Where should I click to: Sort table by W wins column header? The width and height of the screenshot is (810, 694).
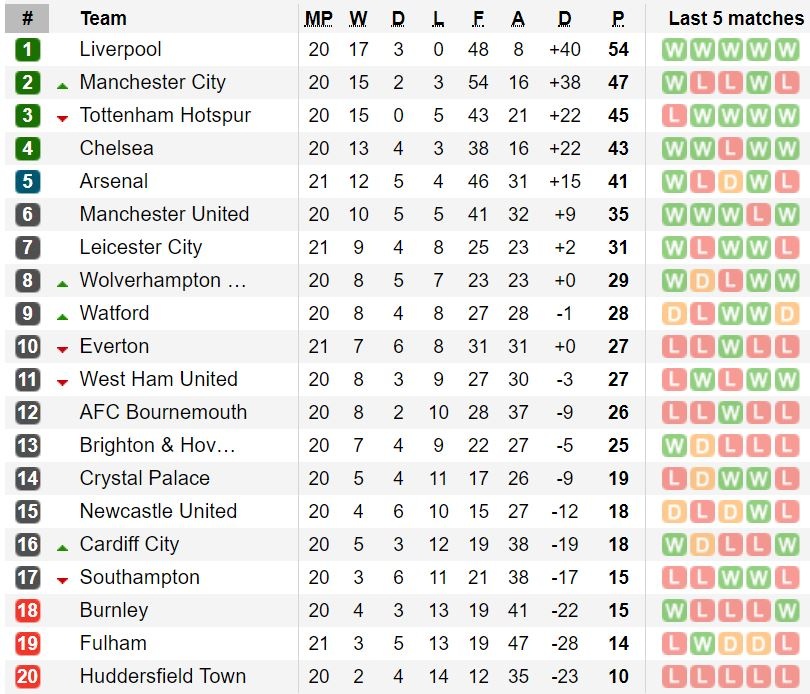coord(358,18)
